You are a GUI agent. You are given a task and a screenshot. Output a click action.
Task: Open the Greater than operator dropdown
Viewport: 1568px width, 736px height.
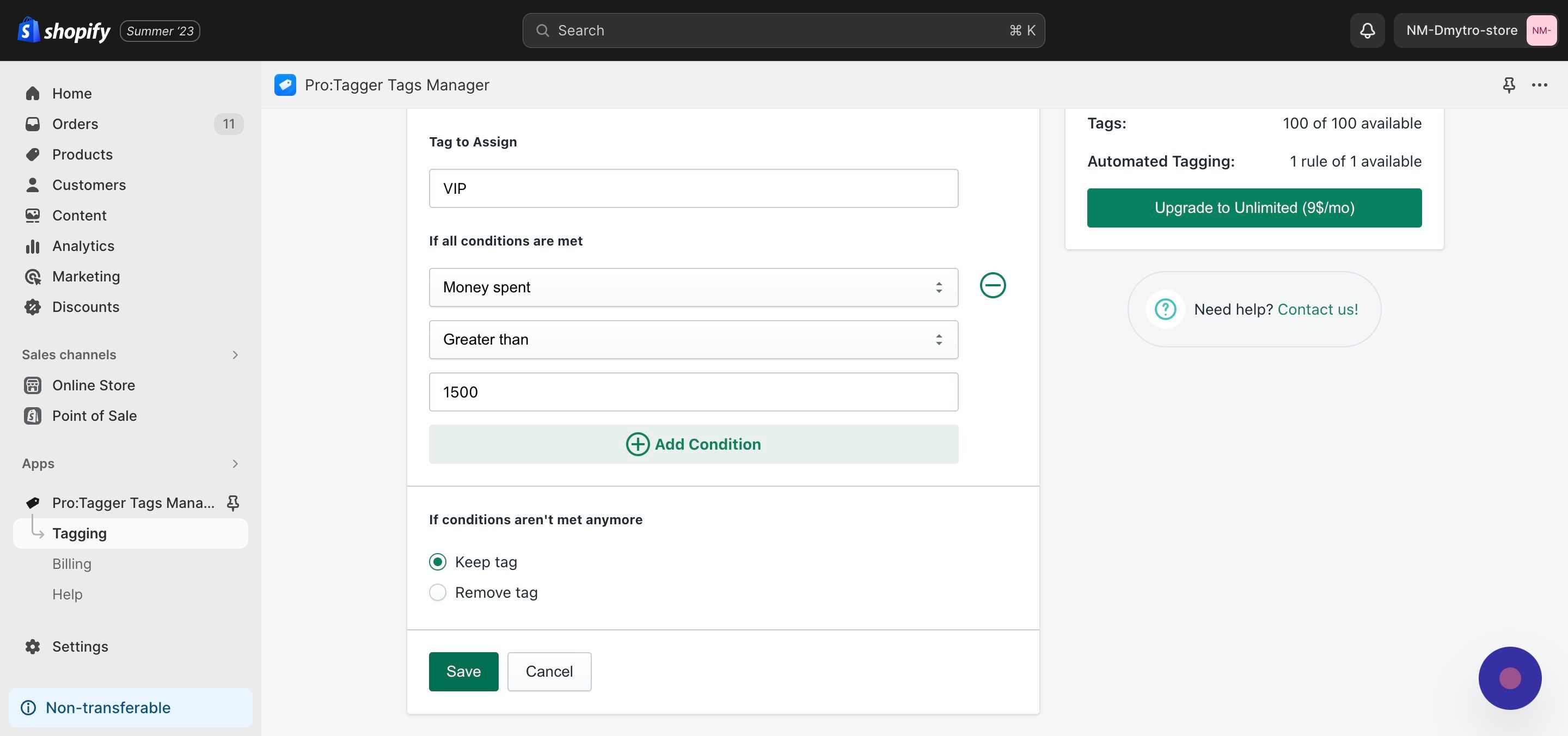tap(693, 340)
